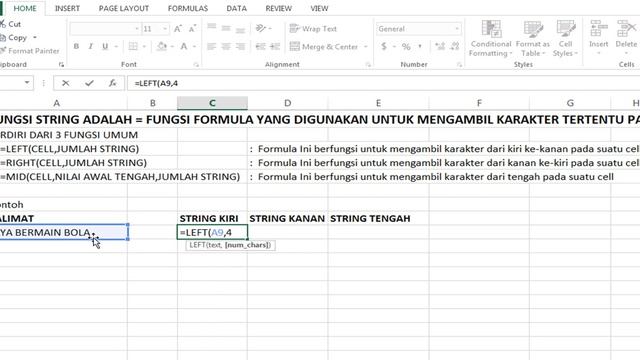
Task: Align text to the middle vertically
Action: tap(226, 28)
